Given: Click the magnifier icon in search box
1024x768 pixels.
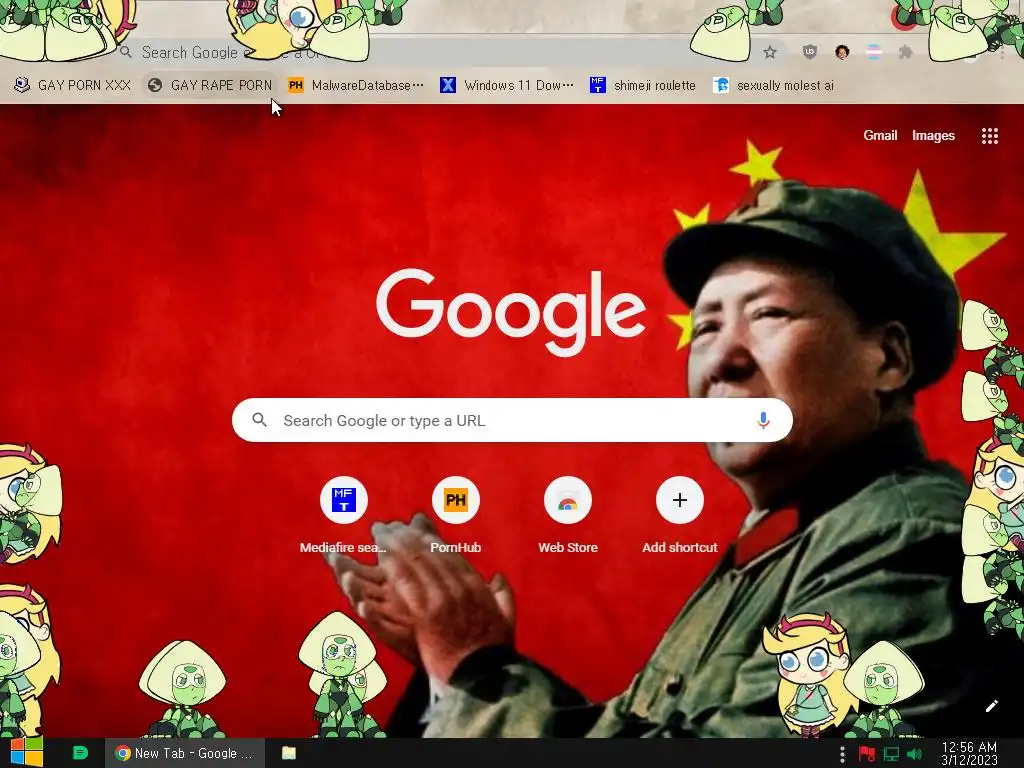Looking at the screenshot, I should [x=259, y=420].
